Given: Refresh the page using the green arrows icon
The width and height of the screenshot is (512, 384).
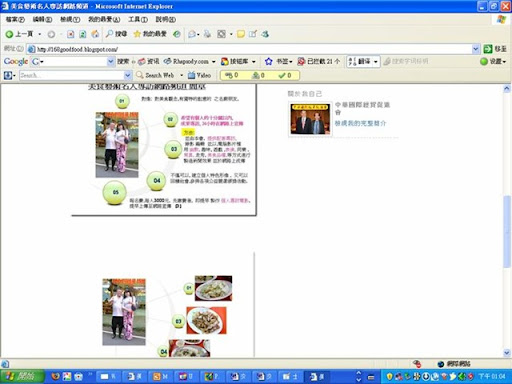Looking at the screenshot, I should (83, 34).
